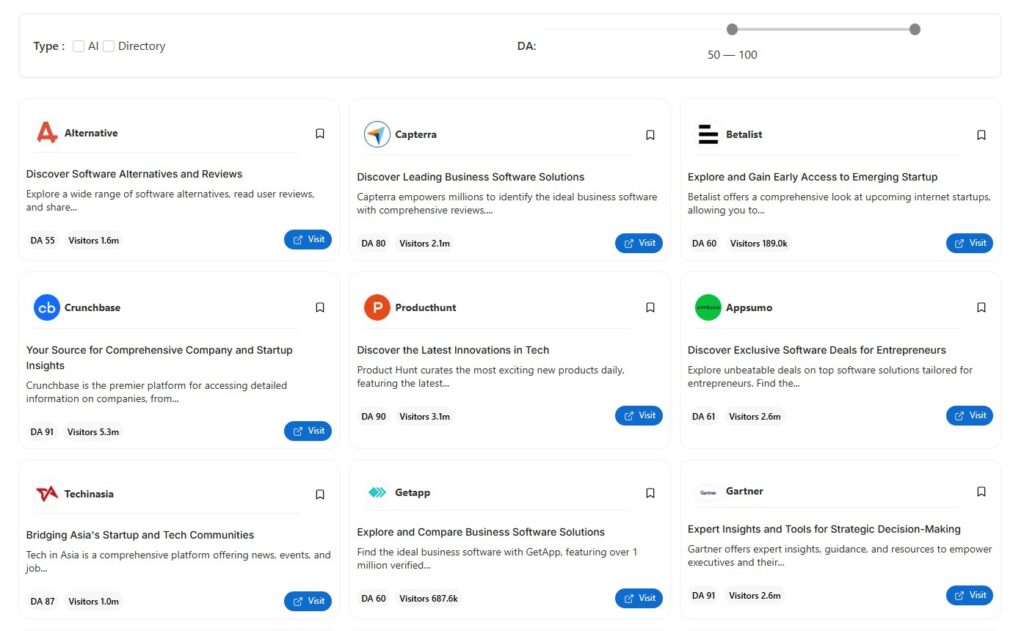Click the DA slider maximum handle
The image size is (1024, 631).
(x=914, y=29)
